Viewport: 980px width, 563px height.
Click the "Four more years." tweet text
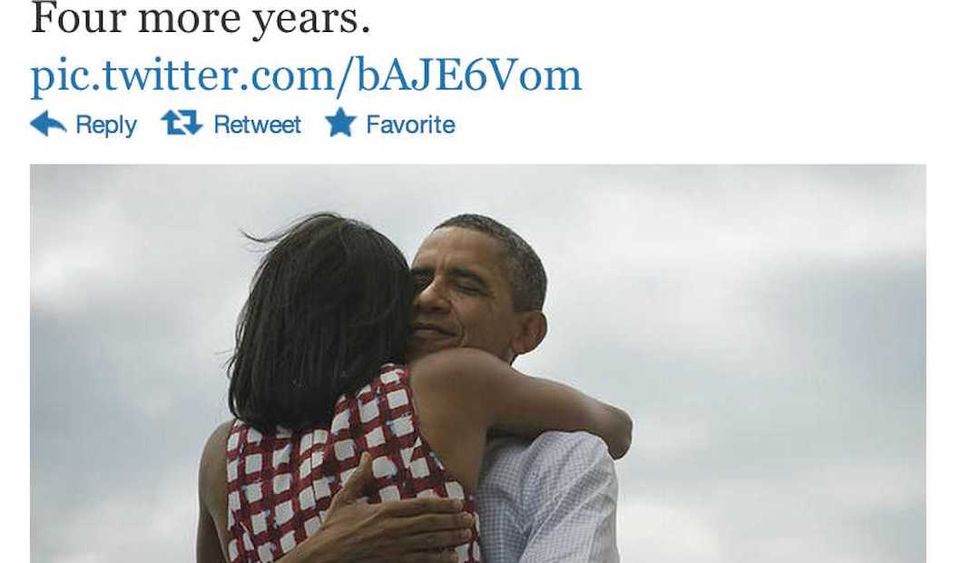click(201, 19)
